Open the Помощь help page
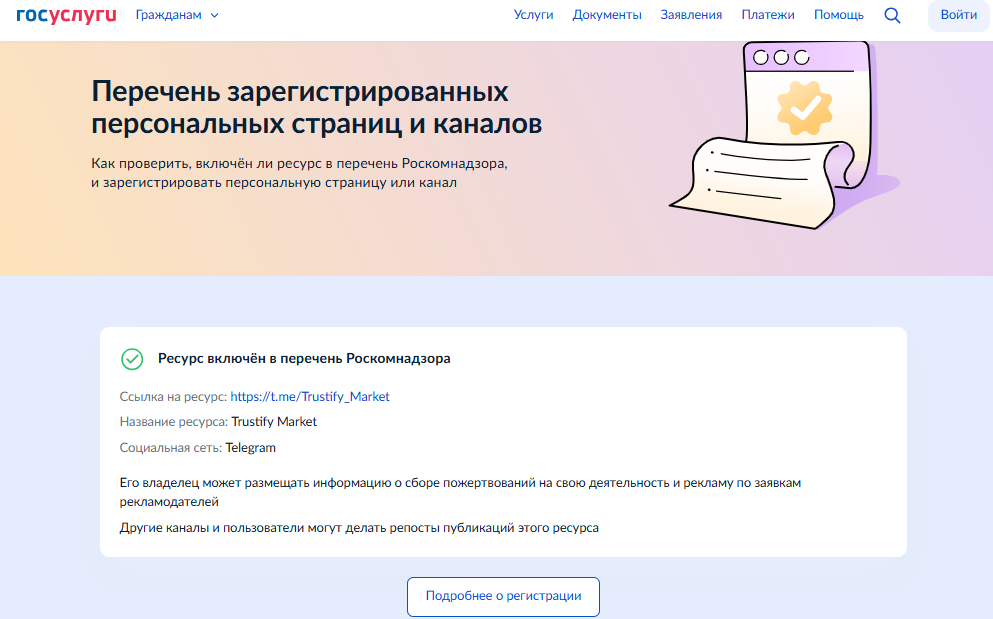The image size is (993, 619). coord(838,15)
